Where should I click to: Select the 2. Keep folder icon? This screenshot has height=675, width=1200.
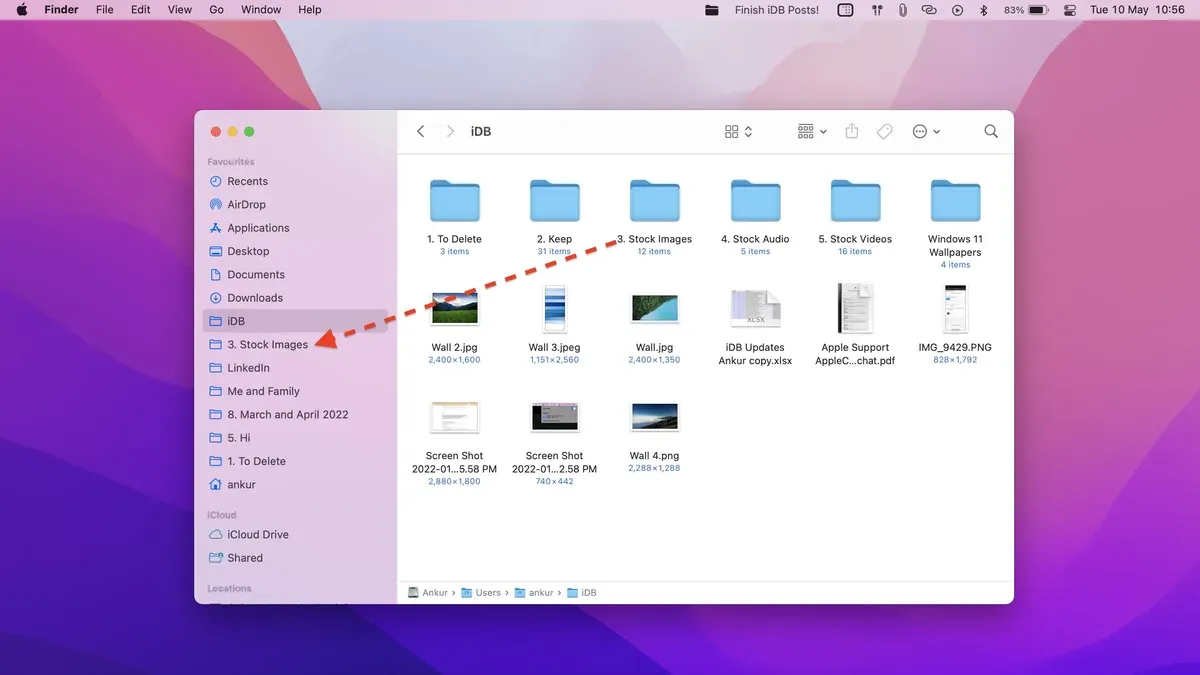[554, 201]
